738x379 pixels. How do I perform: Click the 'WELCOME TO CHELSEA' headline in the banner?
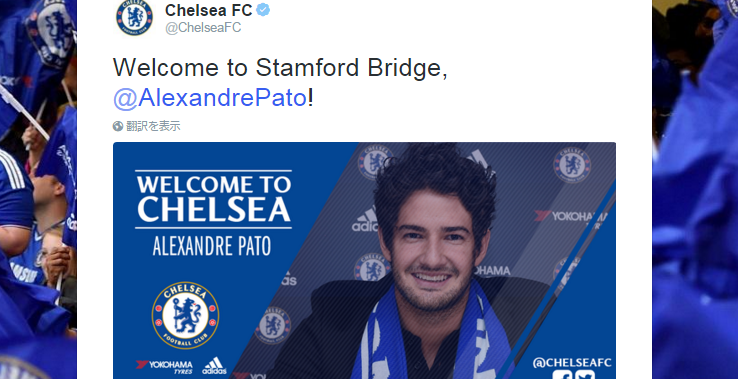pos(214,200)
